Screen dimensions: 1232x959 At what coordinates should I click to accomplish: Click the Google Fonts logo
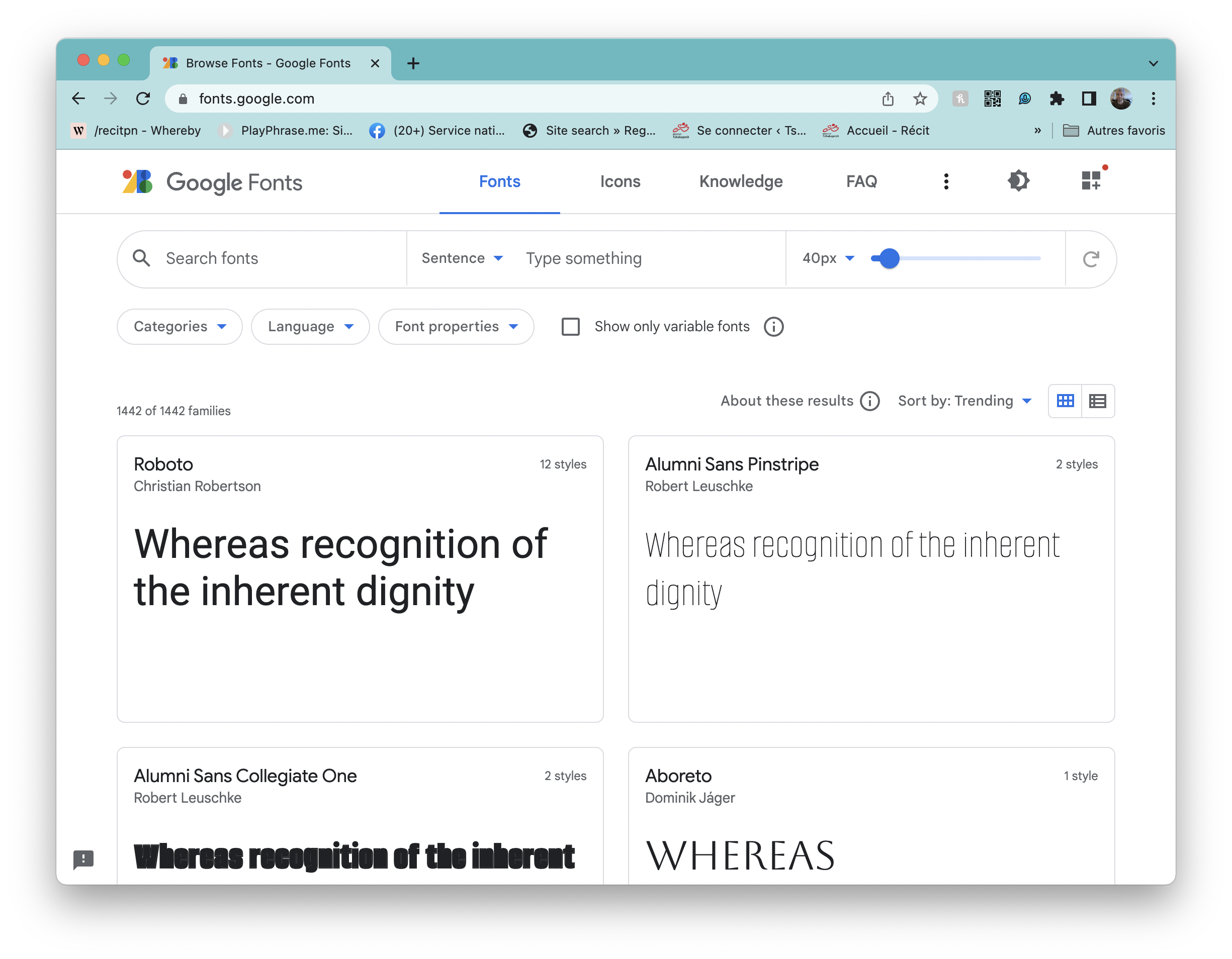pyautogui.click(x=213, y=182)
